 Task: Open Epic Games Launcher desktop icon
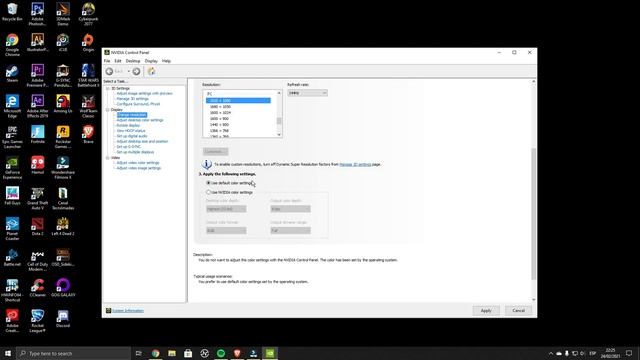[x=12, y=137]
